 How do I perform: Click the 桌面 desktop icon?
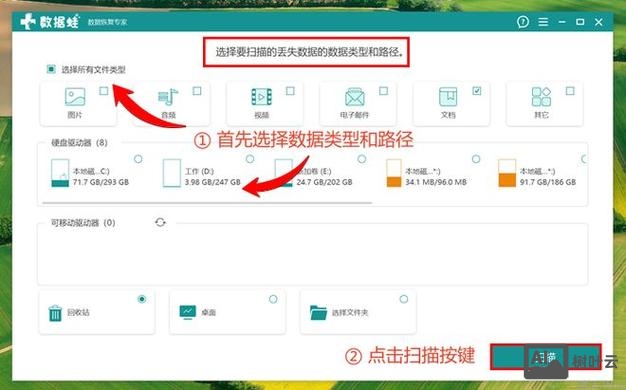click(x=188, y=312)
